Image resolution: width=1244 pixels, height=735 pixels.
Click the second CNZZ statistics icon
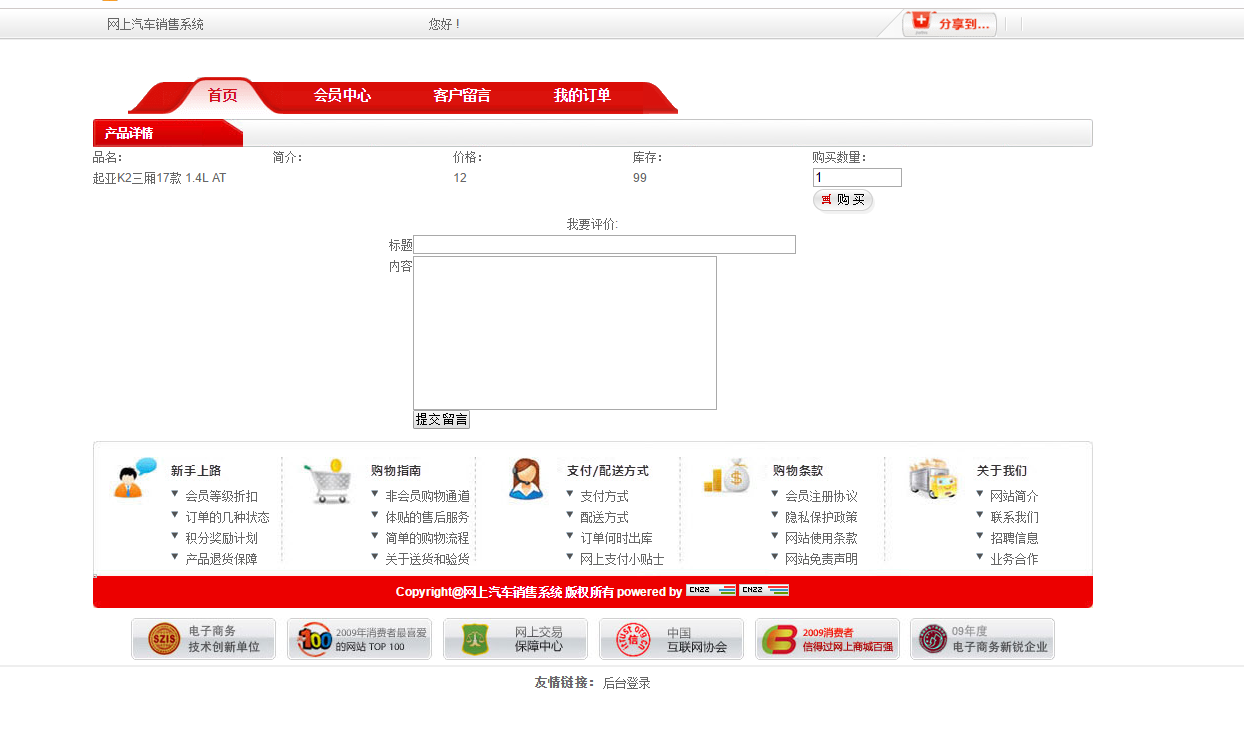pyautogui.click(x=764, y=590)
